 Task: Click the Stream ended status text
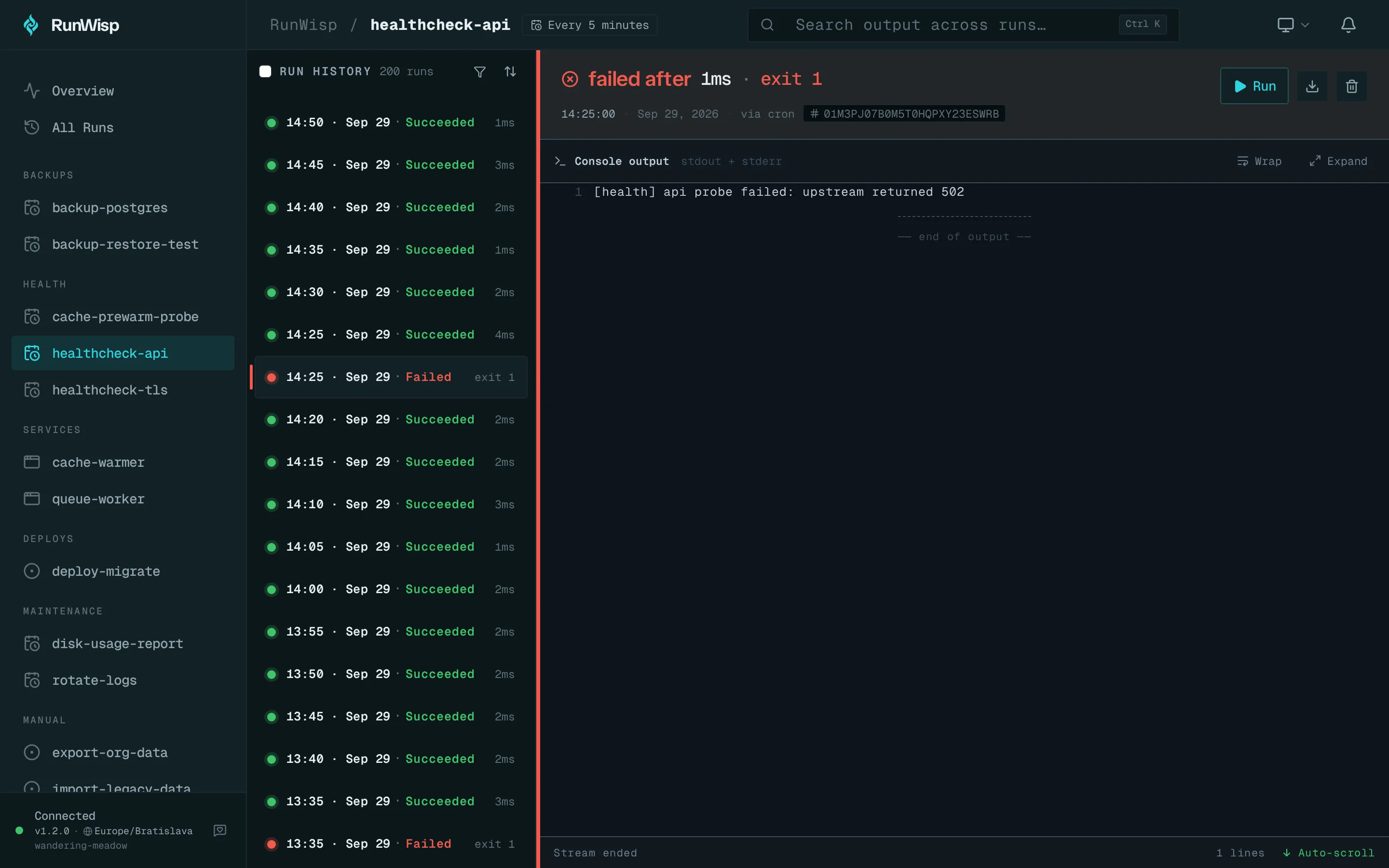[x=595, y=853]
